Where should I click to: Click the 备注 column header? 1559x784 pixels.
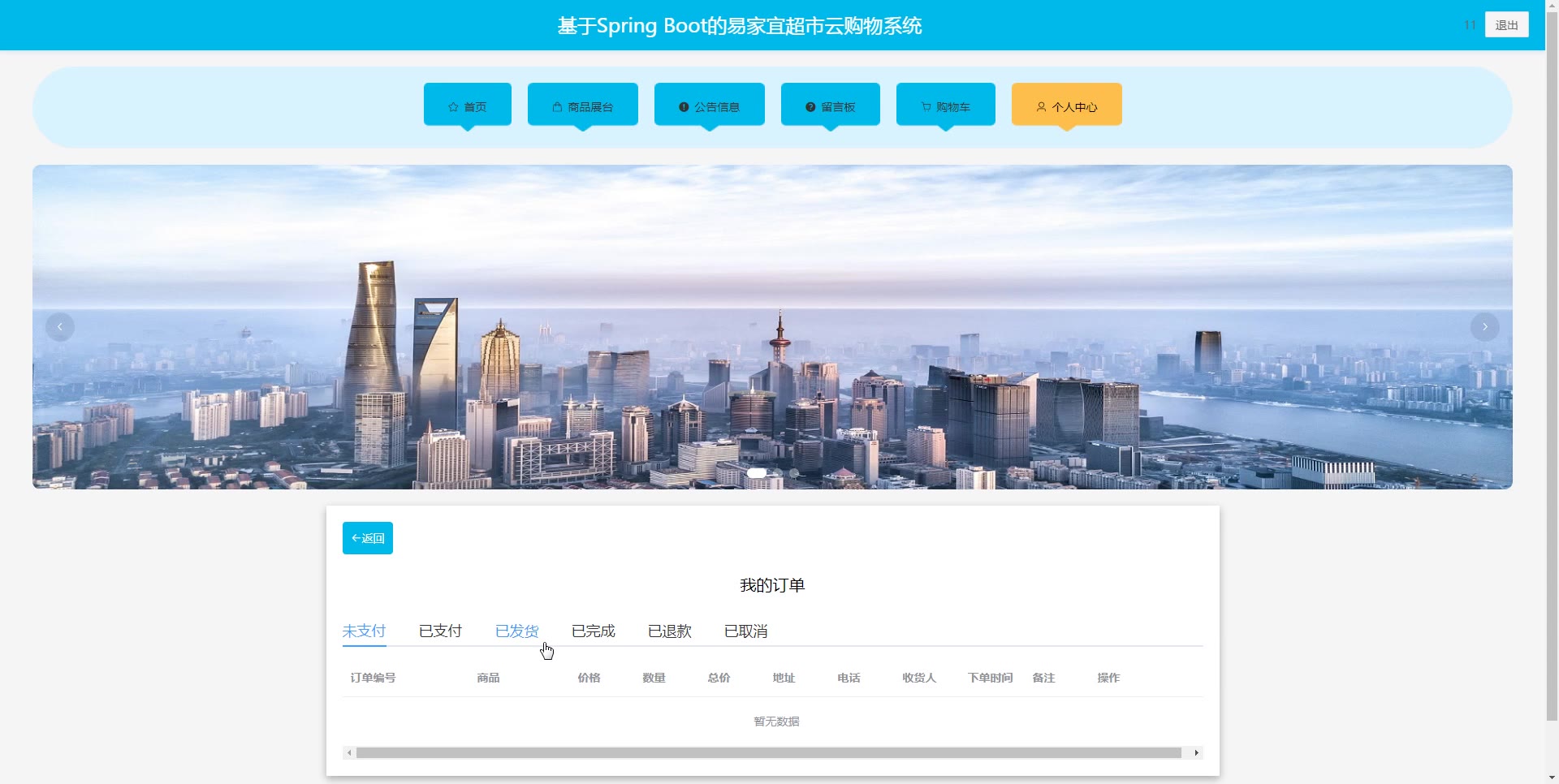pos(1043,678)
